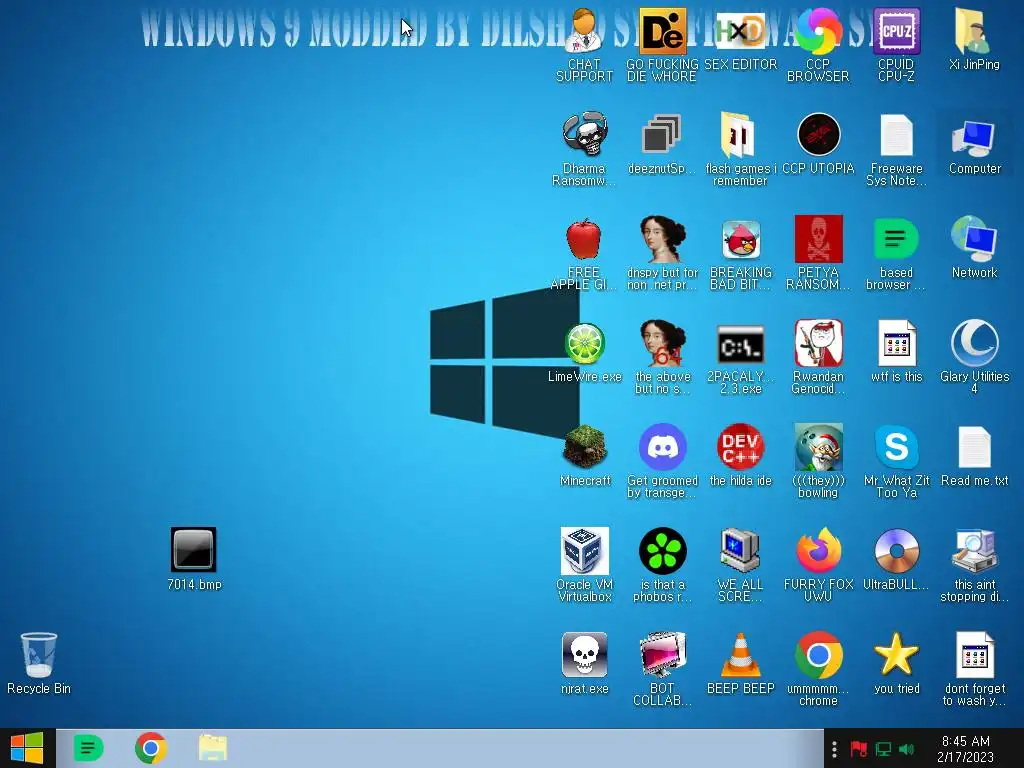Open the 'flash games i remember' folder
Viewport: 1024px width, 768px height.
point(740,150)
